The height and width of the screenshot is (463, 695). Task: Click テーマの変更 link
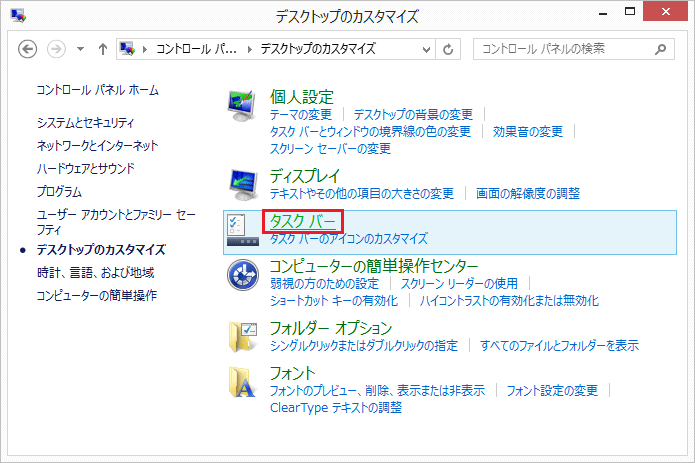tap(301, 114)
